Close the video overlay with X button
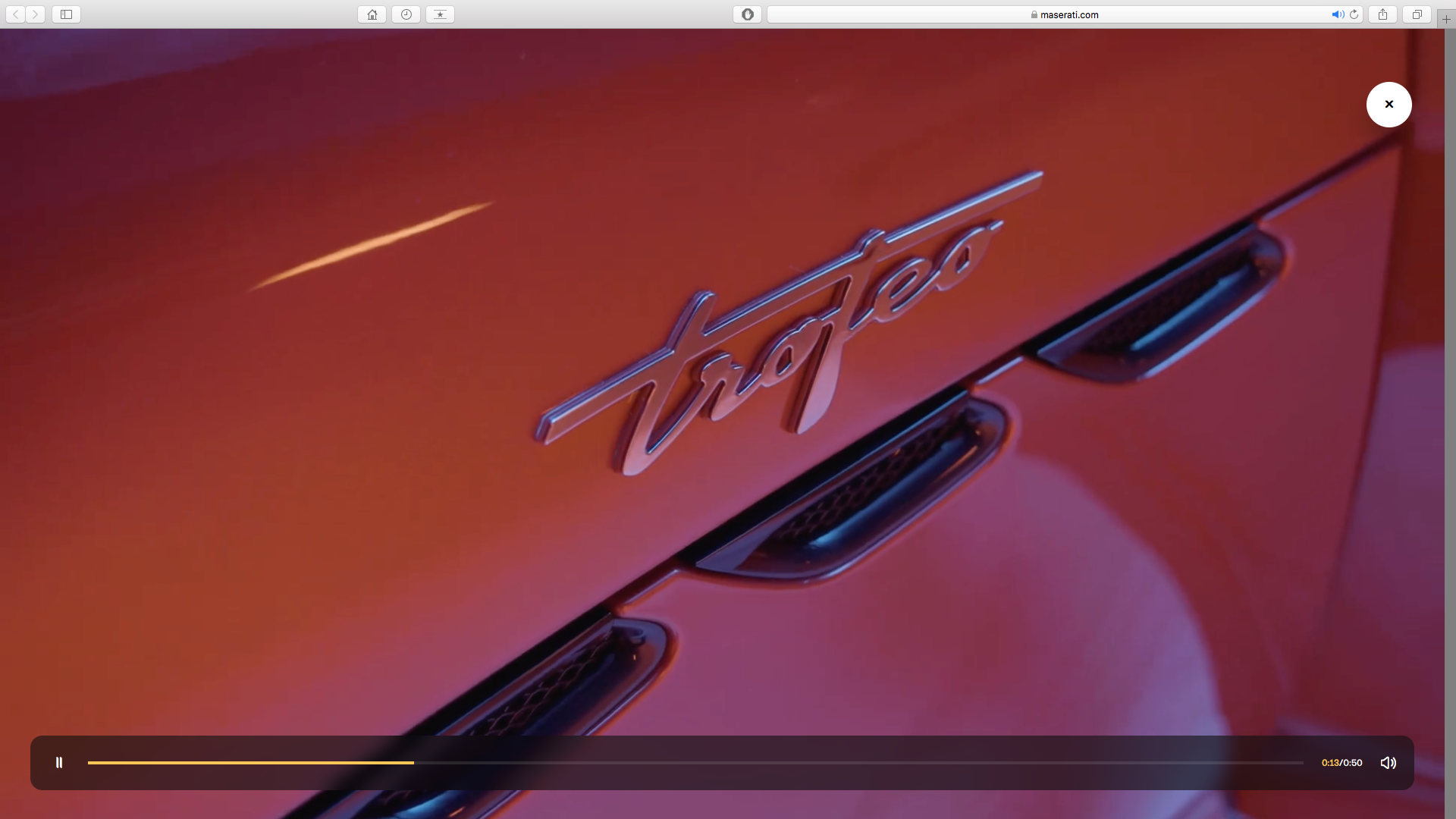 [x=1389, y=105]
